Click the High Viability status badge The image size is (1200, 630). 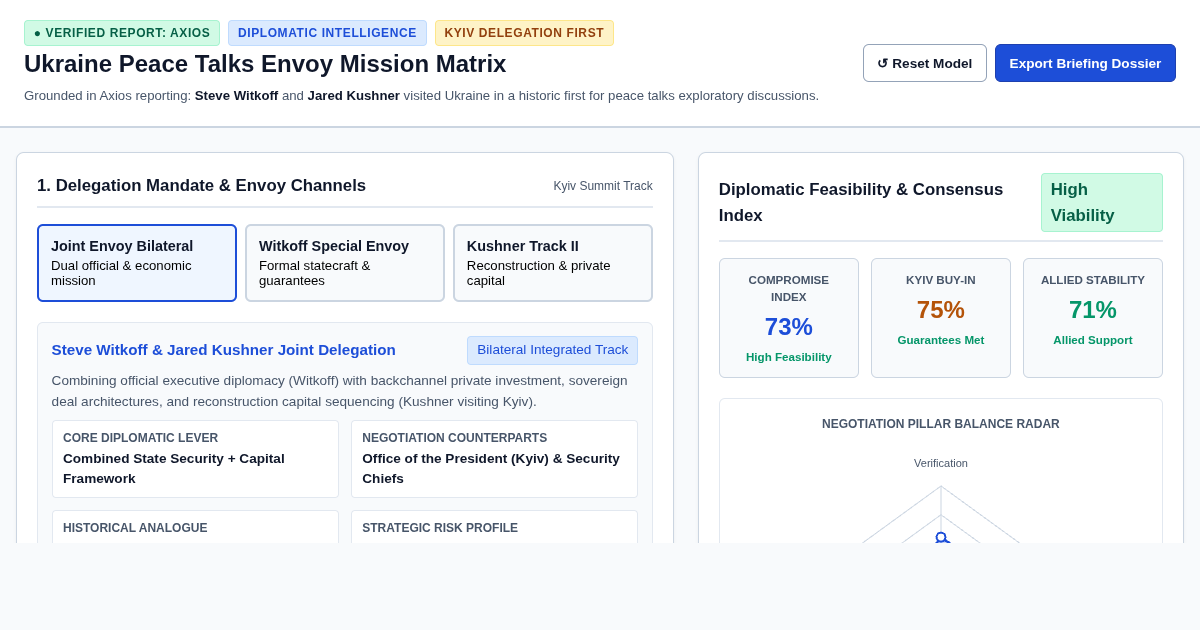click(1101, 202)
